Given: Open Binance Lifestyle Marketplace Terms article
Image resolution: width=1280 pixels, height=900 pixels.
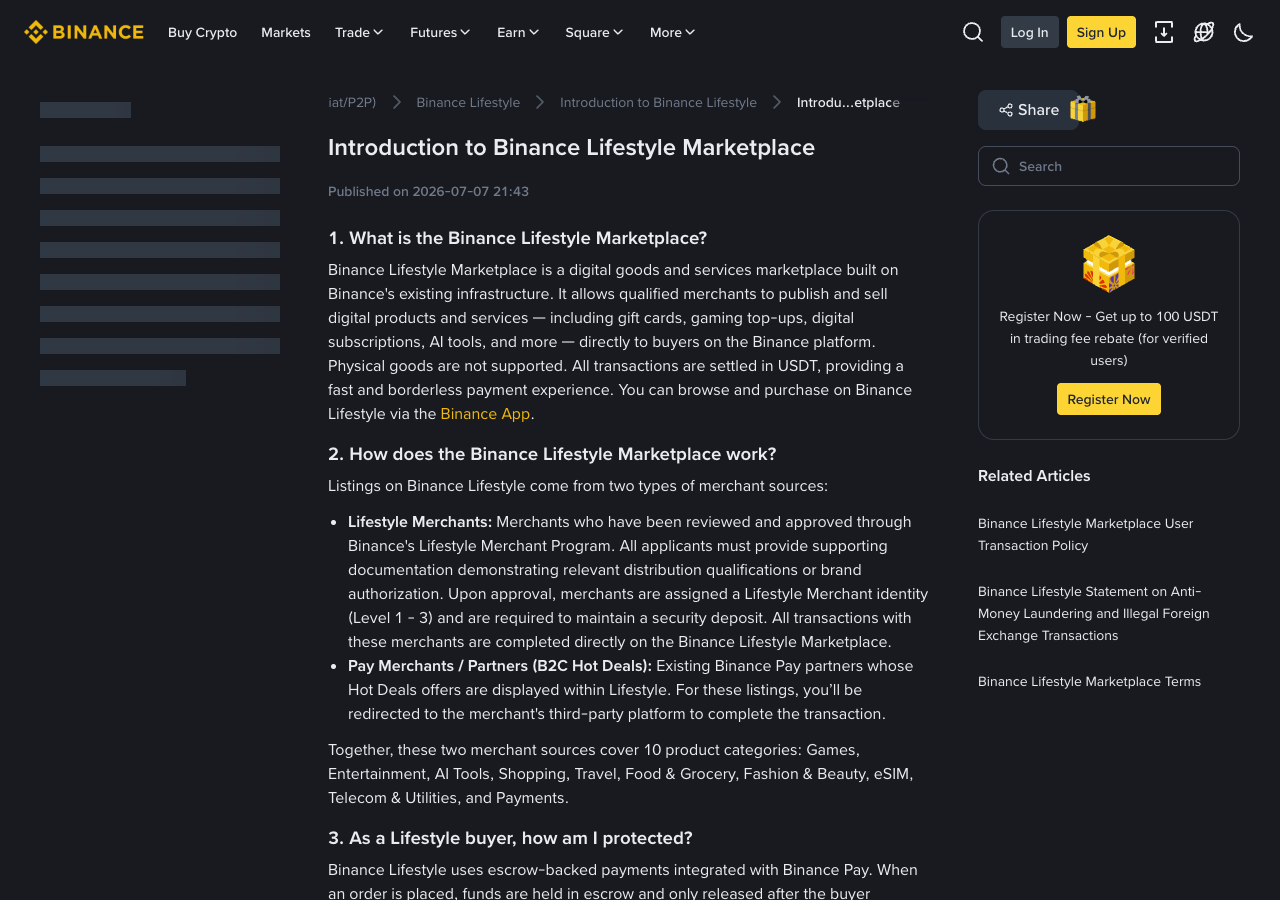Looking at the screenshot, I should tap(1089, 681).
